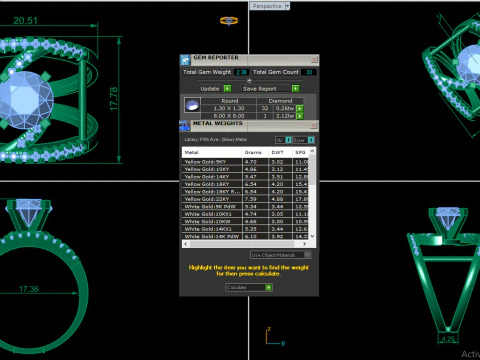
Task: Click the 20.51 width dimension label
Action: tap(25, 21)
